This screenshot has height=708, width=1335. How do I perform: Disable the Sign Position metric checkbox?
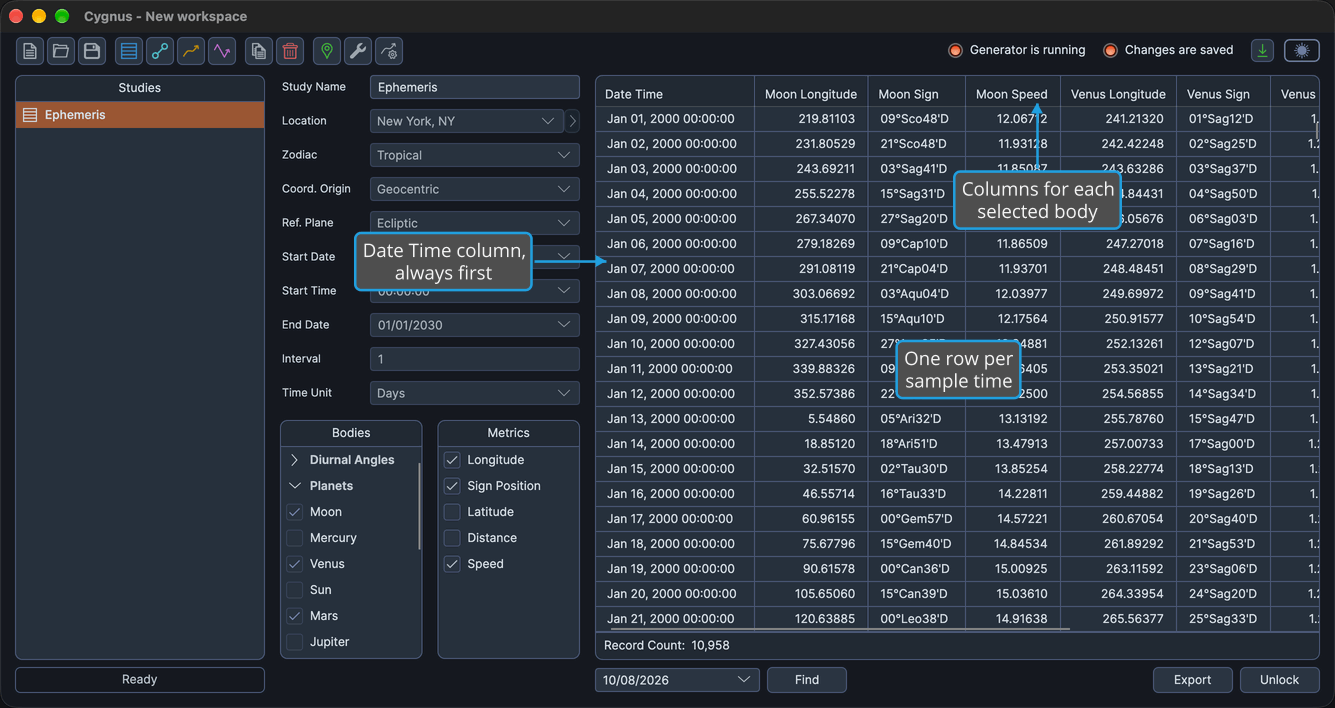click(452, 486)
